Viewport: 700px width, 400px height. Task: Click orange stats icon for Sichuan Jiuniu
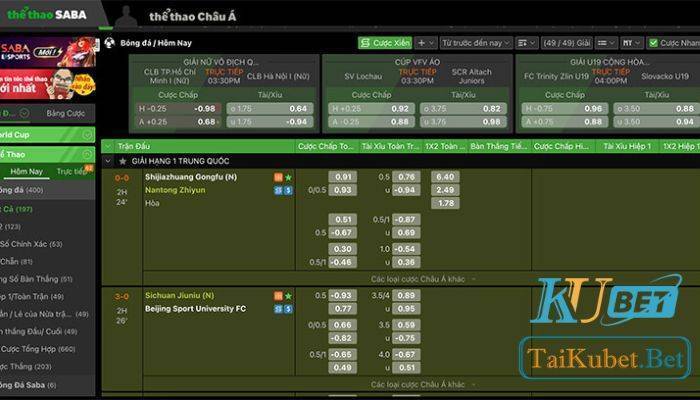pyautogui.click(x=279, y=296)
